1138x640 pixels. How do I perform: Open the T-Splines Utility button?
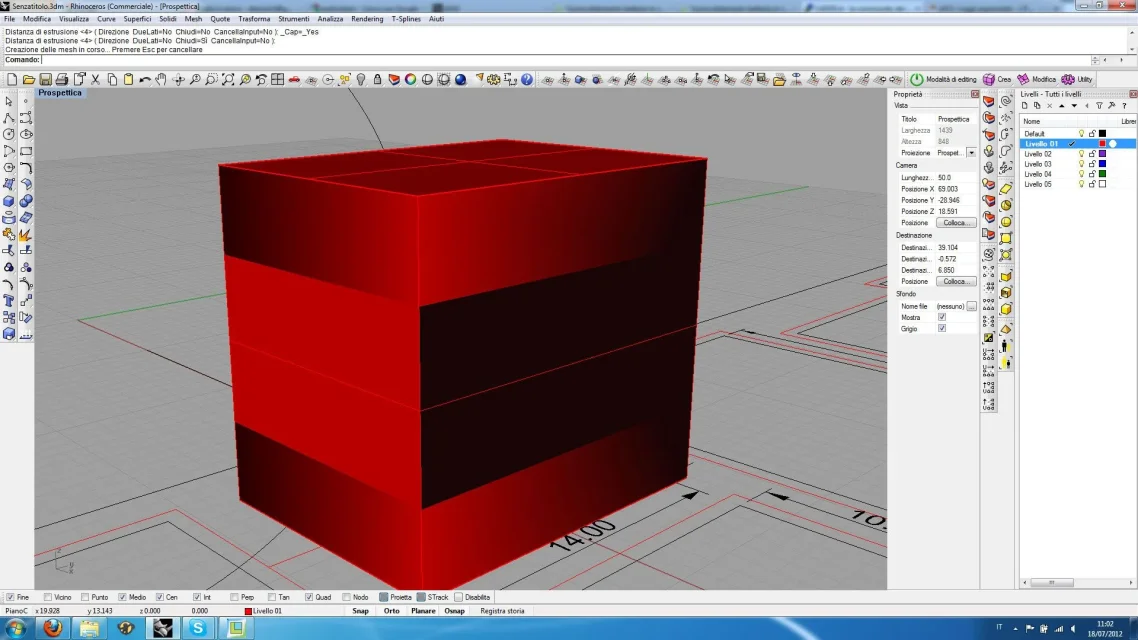1077,79
